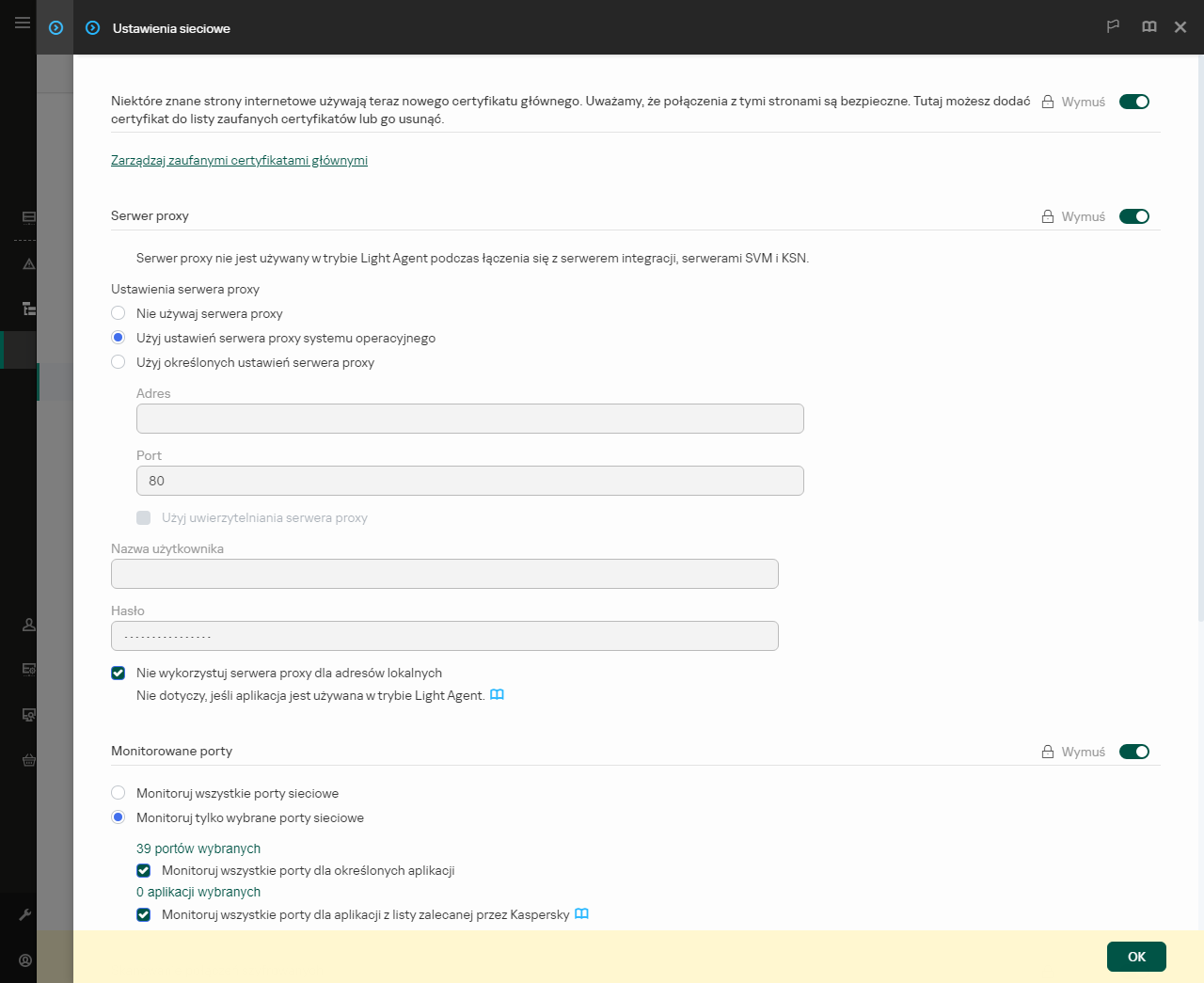The image size is (1204, 983).
Task: Click the wrench icon in left sidebar
Action: (x=25, y=914)
